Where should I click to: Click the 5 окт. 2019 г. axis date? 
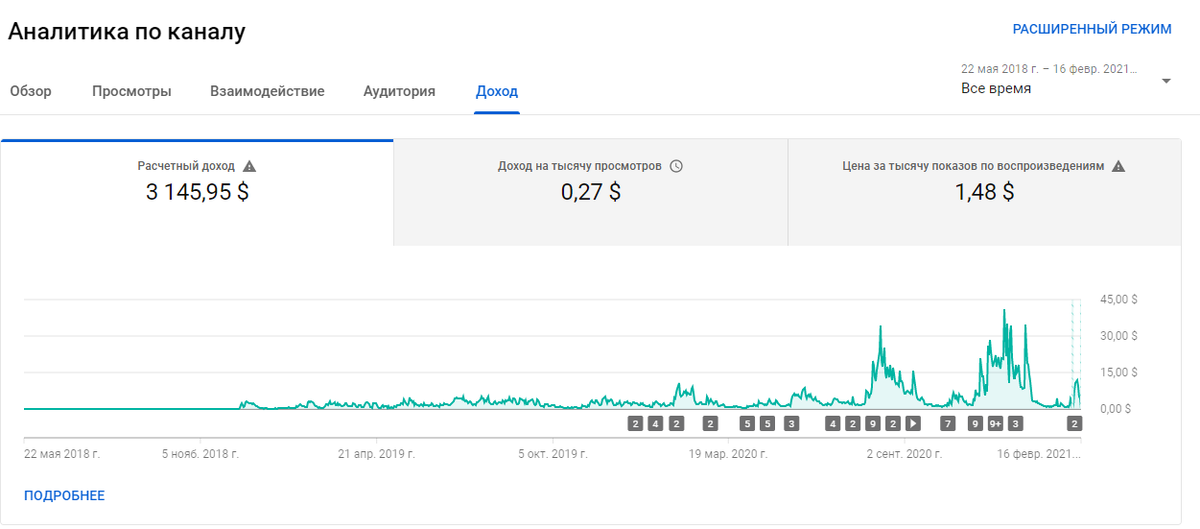555,453
